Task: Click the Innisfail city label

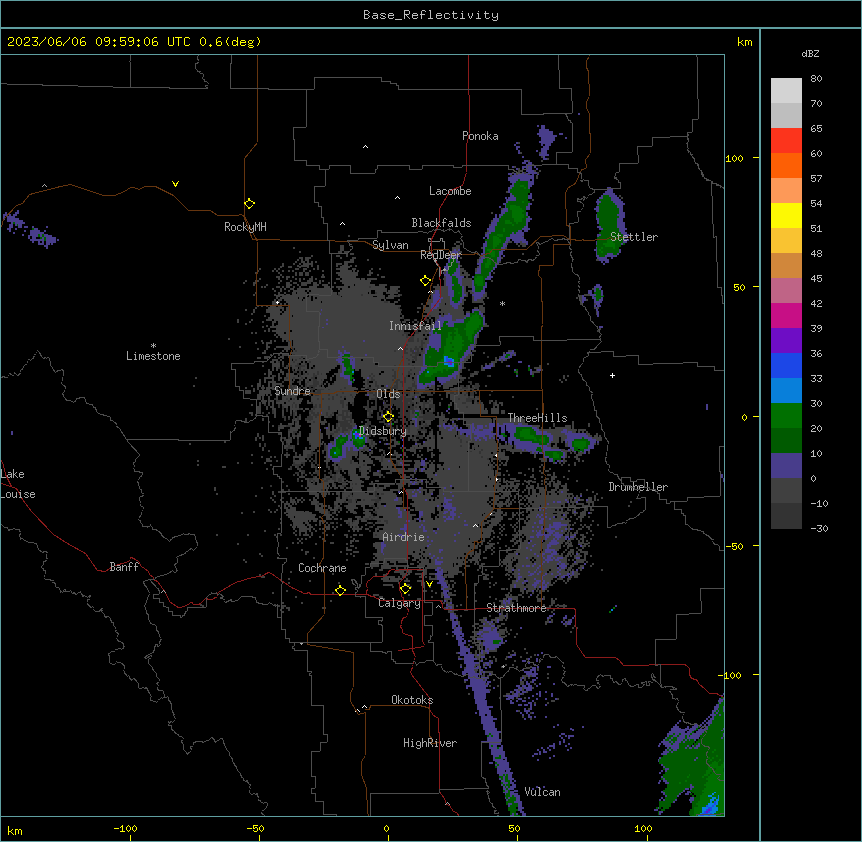Action: coord(415,326)
